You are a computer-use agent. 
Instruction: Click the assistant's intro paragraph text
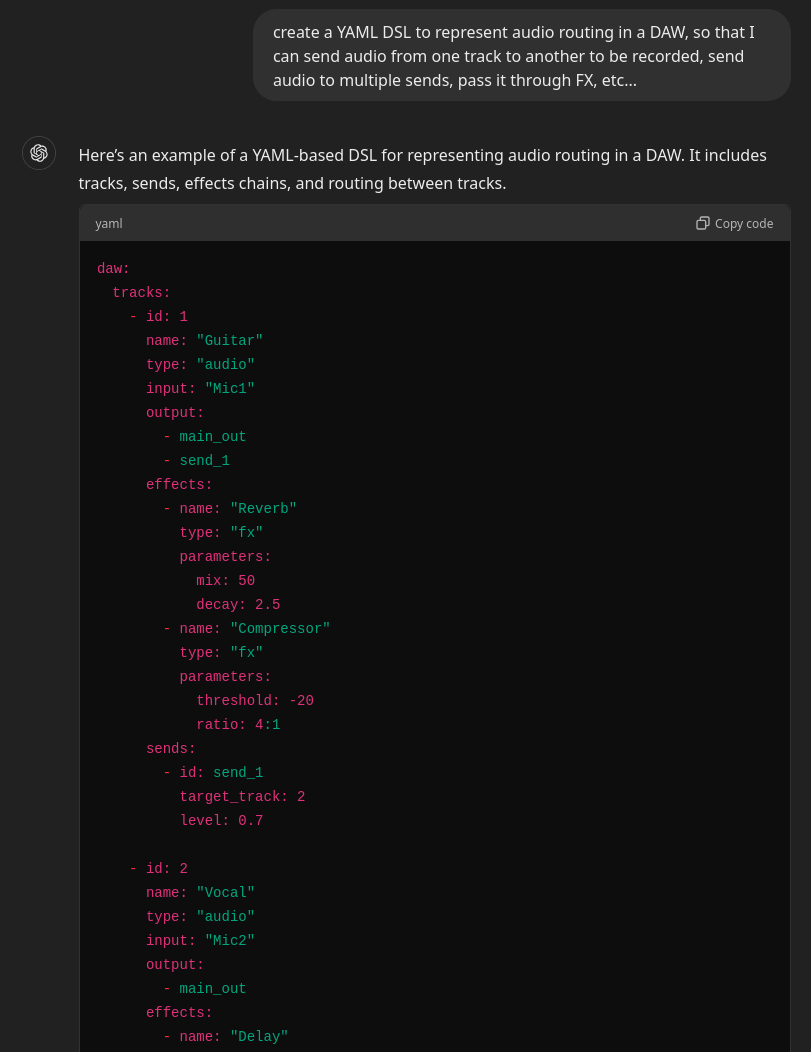pos(422,169)
